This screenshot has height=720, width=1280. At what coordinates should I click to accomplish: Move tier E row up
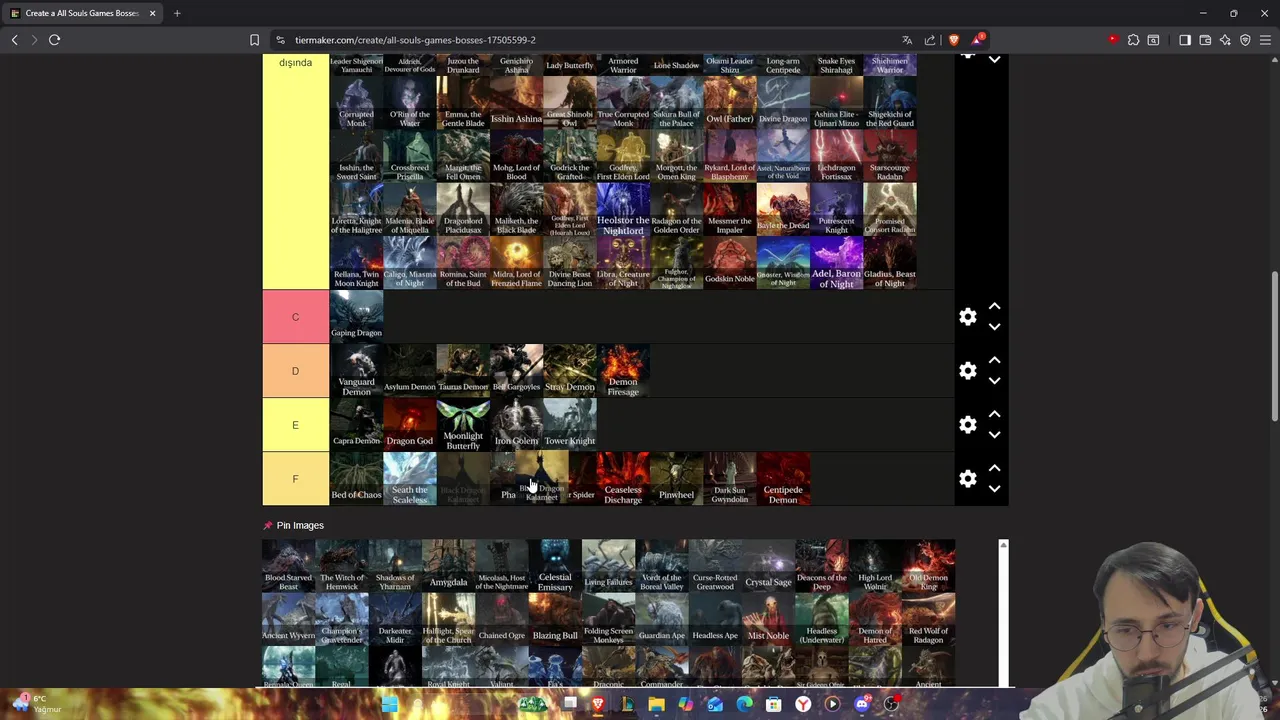(994, 414)
